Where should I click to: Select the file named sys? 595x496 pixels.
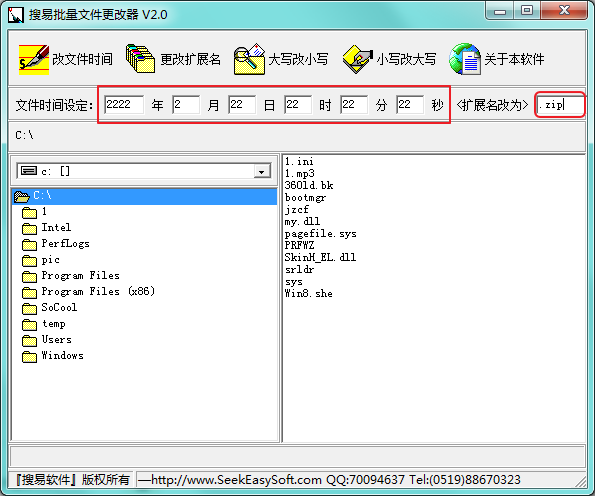tap(294, 282)
